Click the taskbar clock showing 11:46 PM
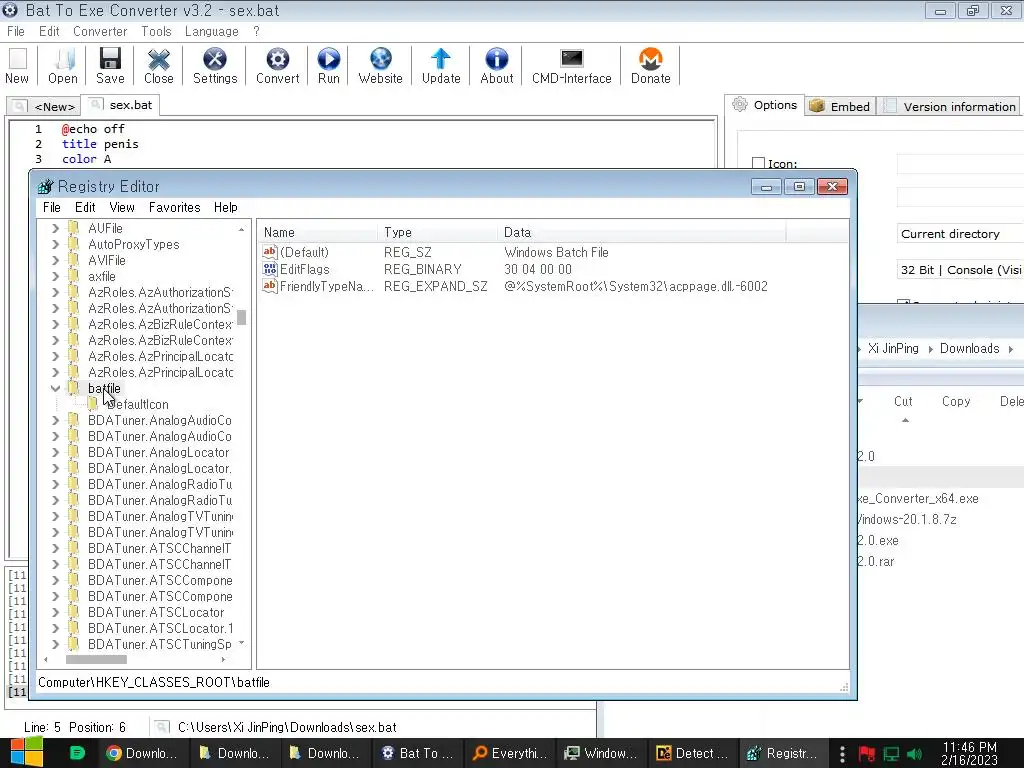Image resolution: width=1024 pixels, height=768 pixels. point(970,754)
